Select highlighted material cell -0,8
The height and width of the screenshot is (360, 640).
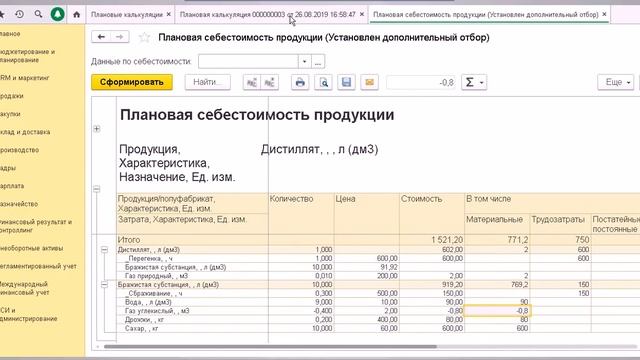498,311
